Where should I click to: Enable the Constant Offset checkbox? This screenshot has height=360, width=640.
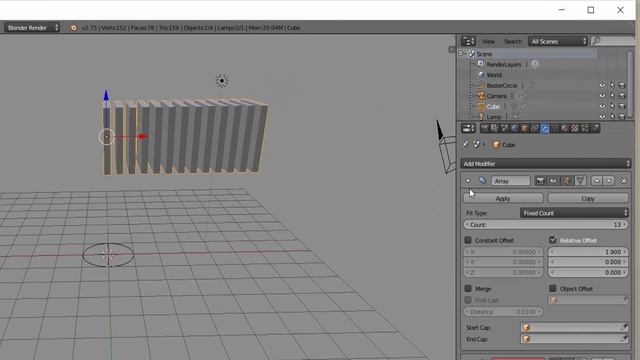[468, 240]
